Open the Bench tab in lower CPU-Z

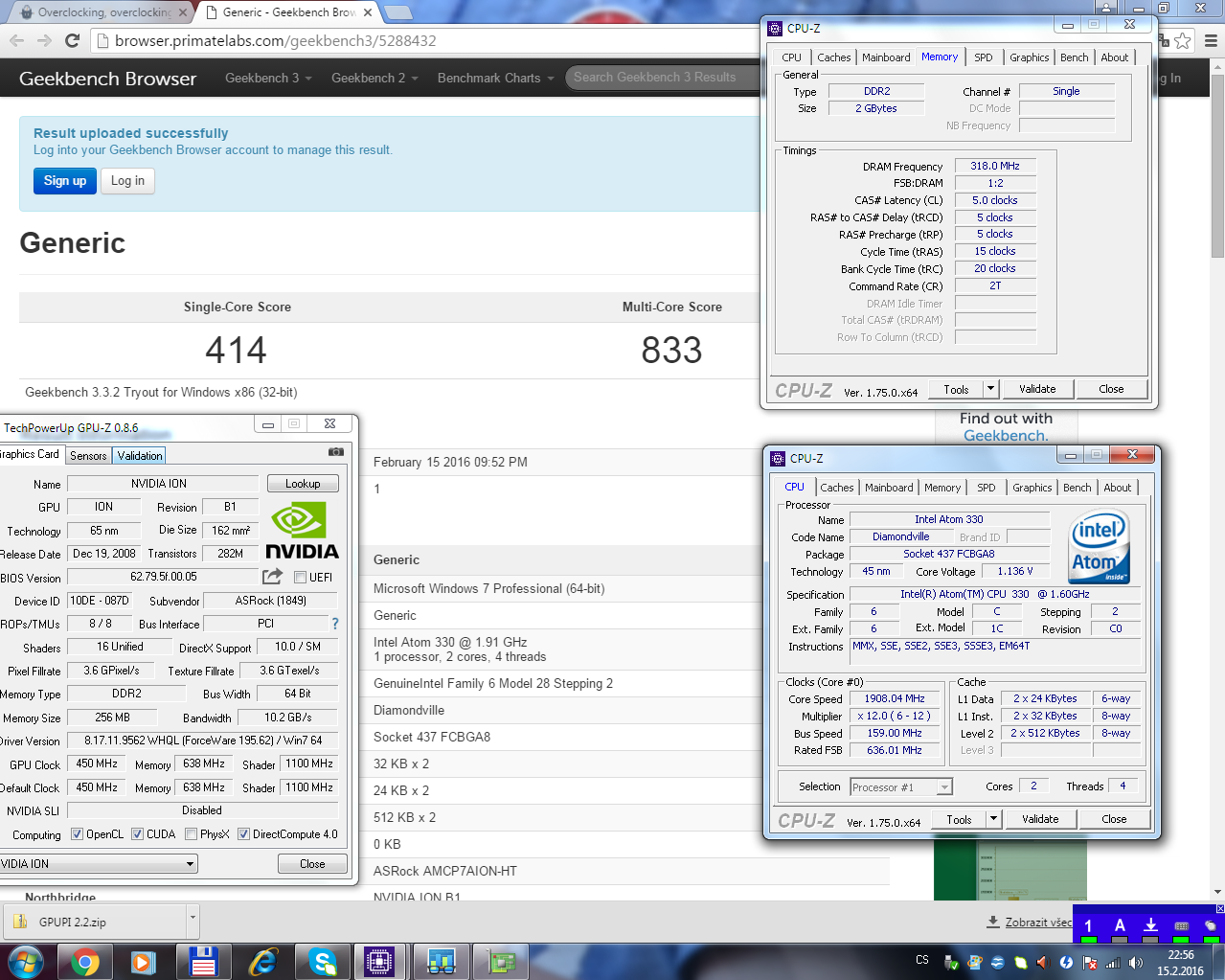click(1077, 488)
